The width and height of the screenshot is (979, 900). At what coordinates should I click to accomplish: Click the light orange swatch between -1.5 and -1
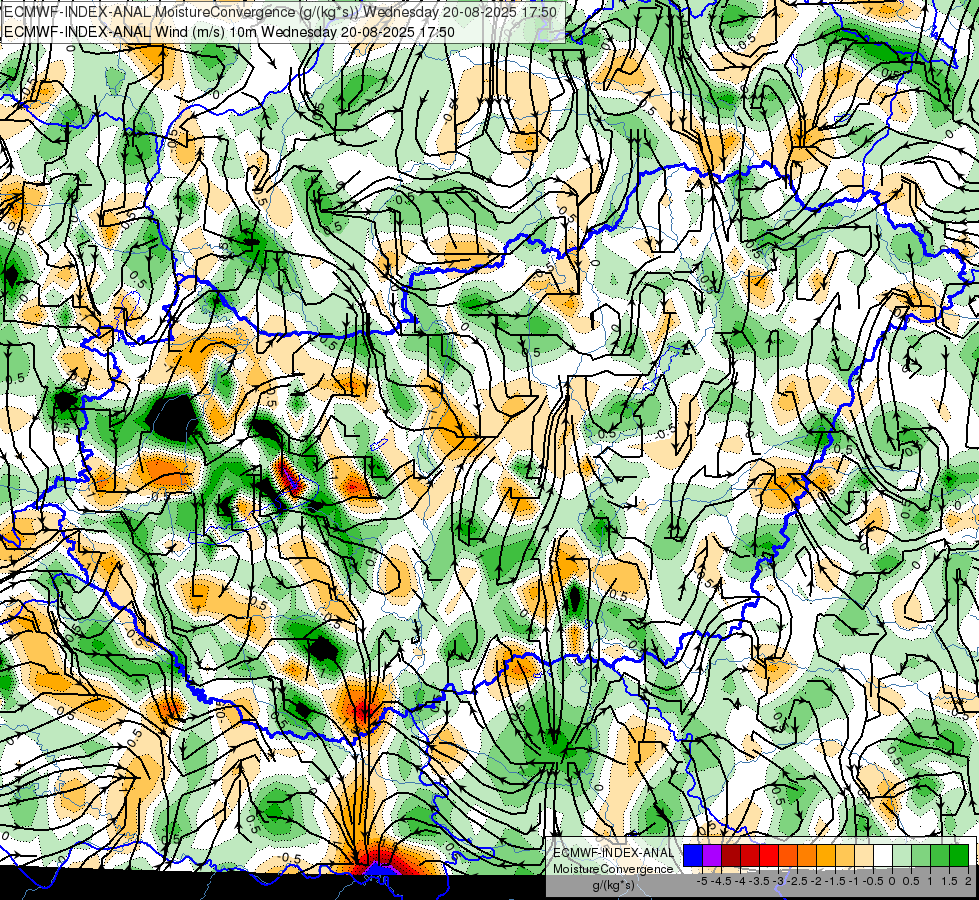(x=845, y=856)
